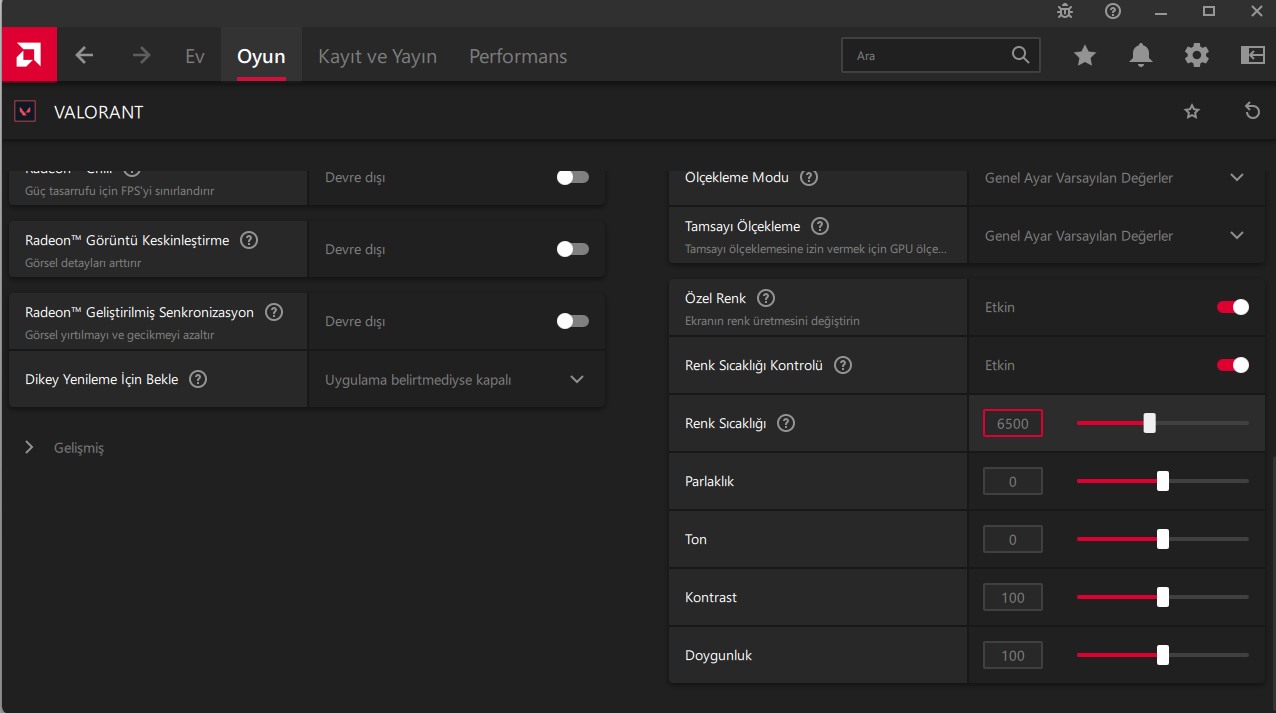
Task: Open the favorites star in the top bar
Action: tap(1085, 56)
